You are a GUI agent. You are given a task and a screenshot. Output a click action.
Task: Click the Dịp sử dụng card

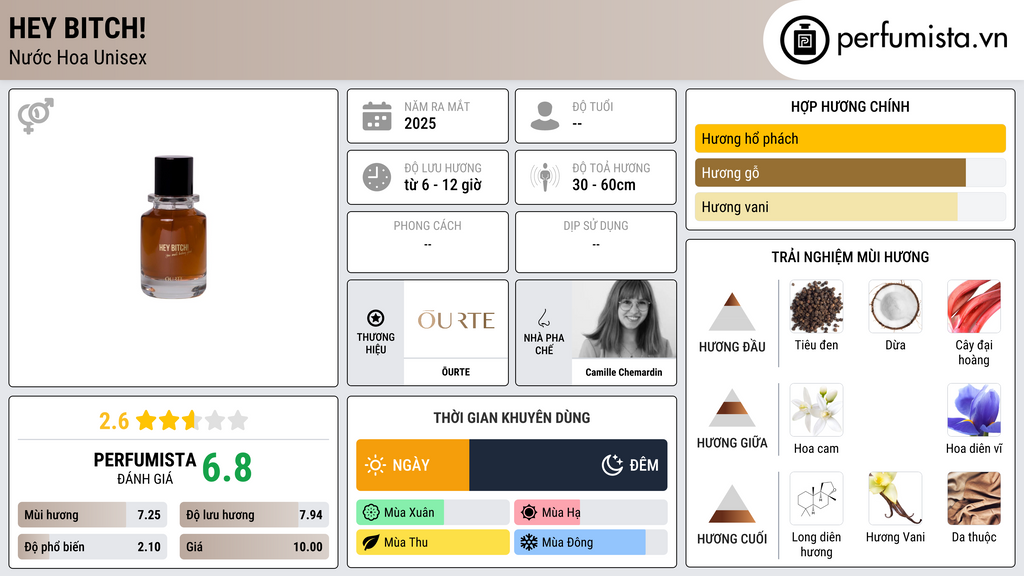tap(596, 242)
